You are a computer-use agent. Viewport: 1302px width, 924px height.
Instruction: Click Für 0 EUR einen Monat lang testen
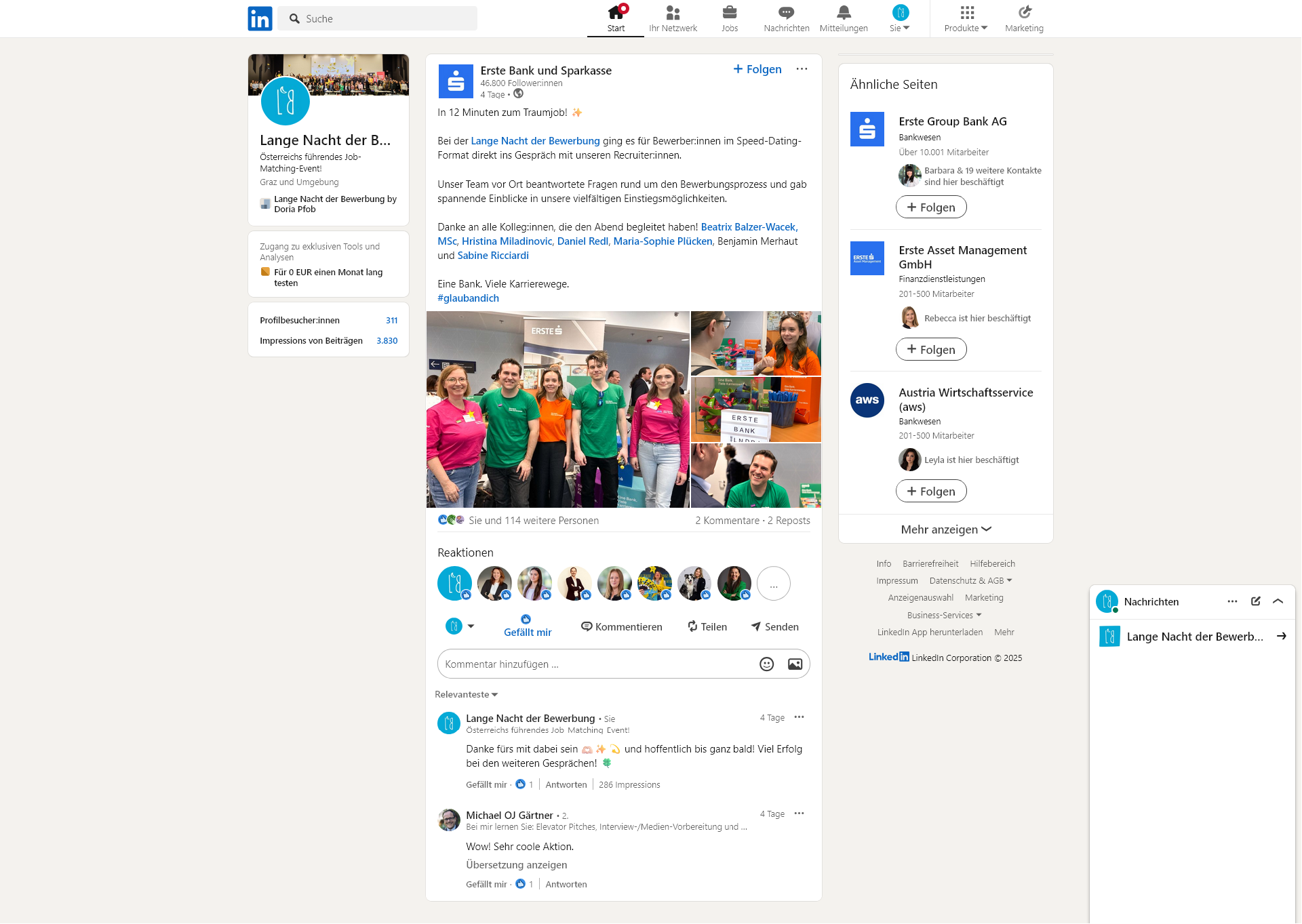(x=328, y=278)
